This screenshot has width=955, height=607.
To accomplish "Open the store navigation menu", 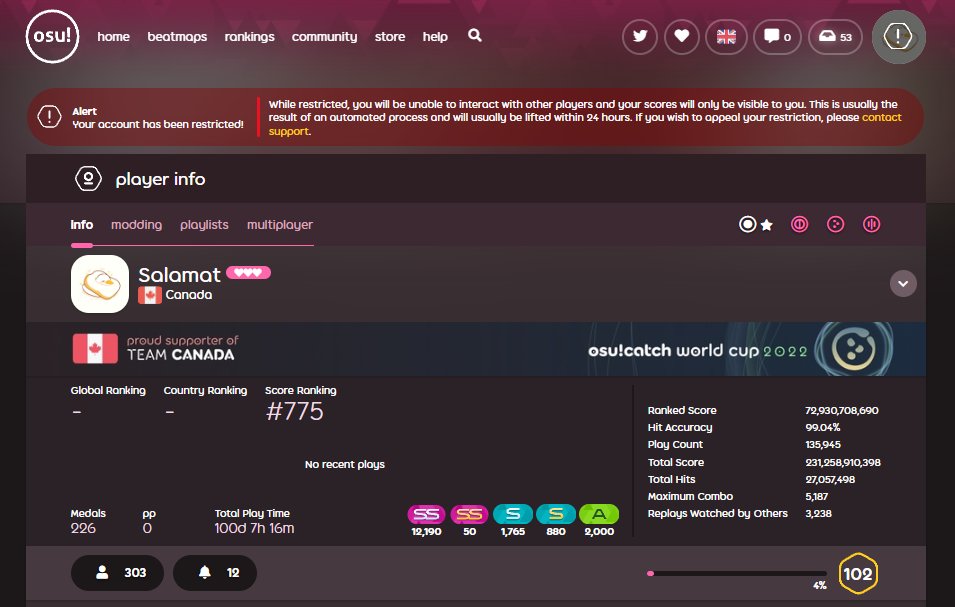I will pyautogui.click(x=390, y=37).
